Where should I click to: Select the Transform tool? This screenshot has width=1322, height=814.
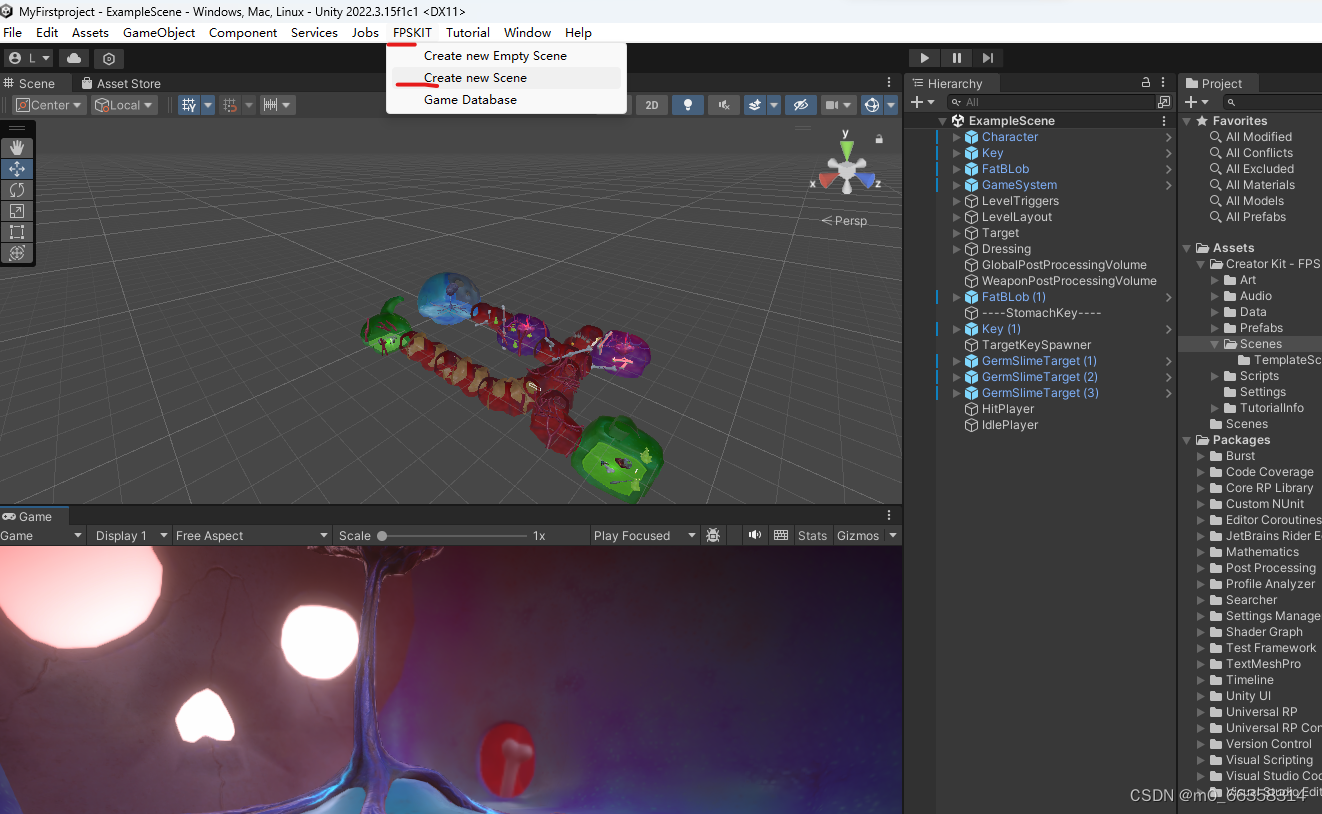tap(17, 253)
